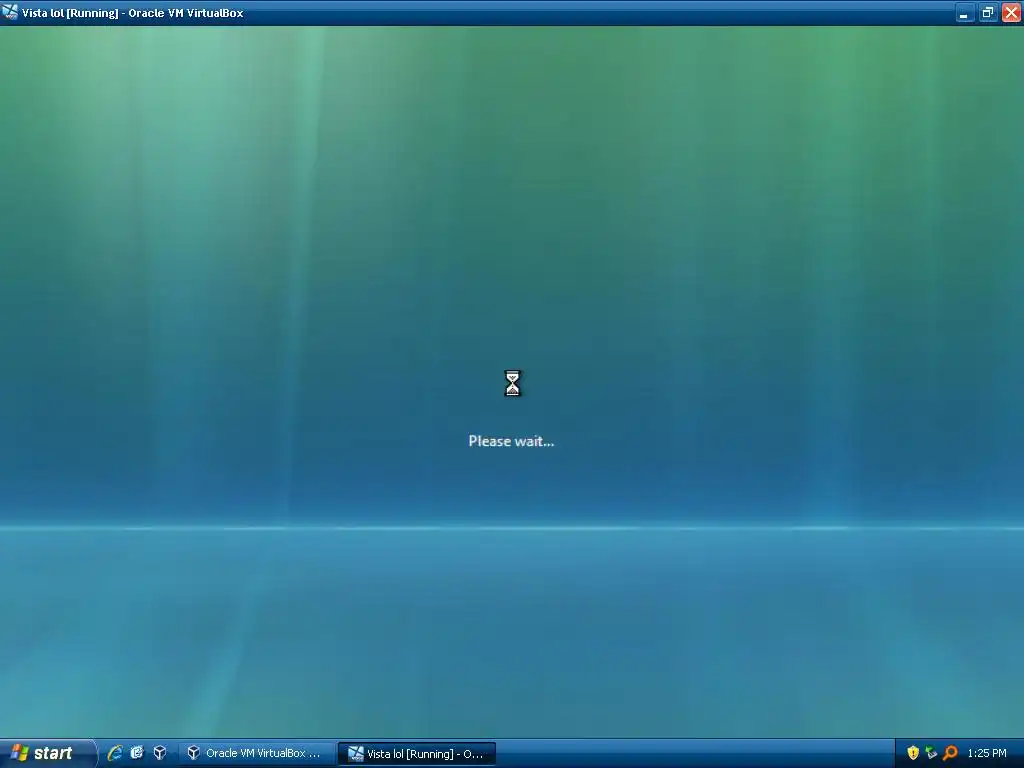This screenshot has height=768, width=1024.
Task: Launch VirtualBox from quick launch cube icon
Action: pyautogui.click(x=160, y=753)
